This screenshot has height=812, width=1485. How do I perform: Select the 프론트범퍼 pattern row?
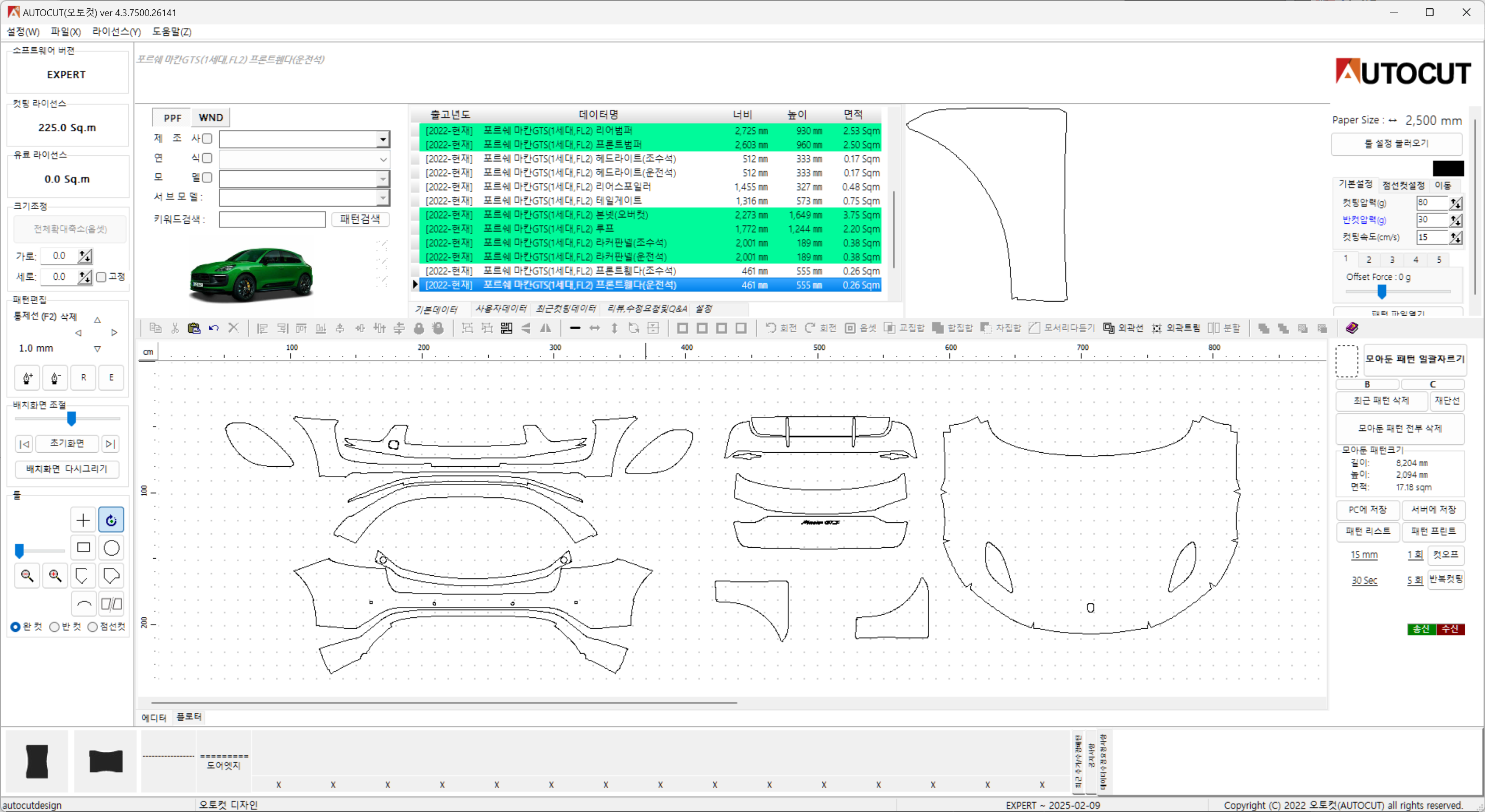(650, 145)
